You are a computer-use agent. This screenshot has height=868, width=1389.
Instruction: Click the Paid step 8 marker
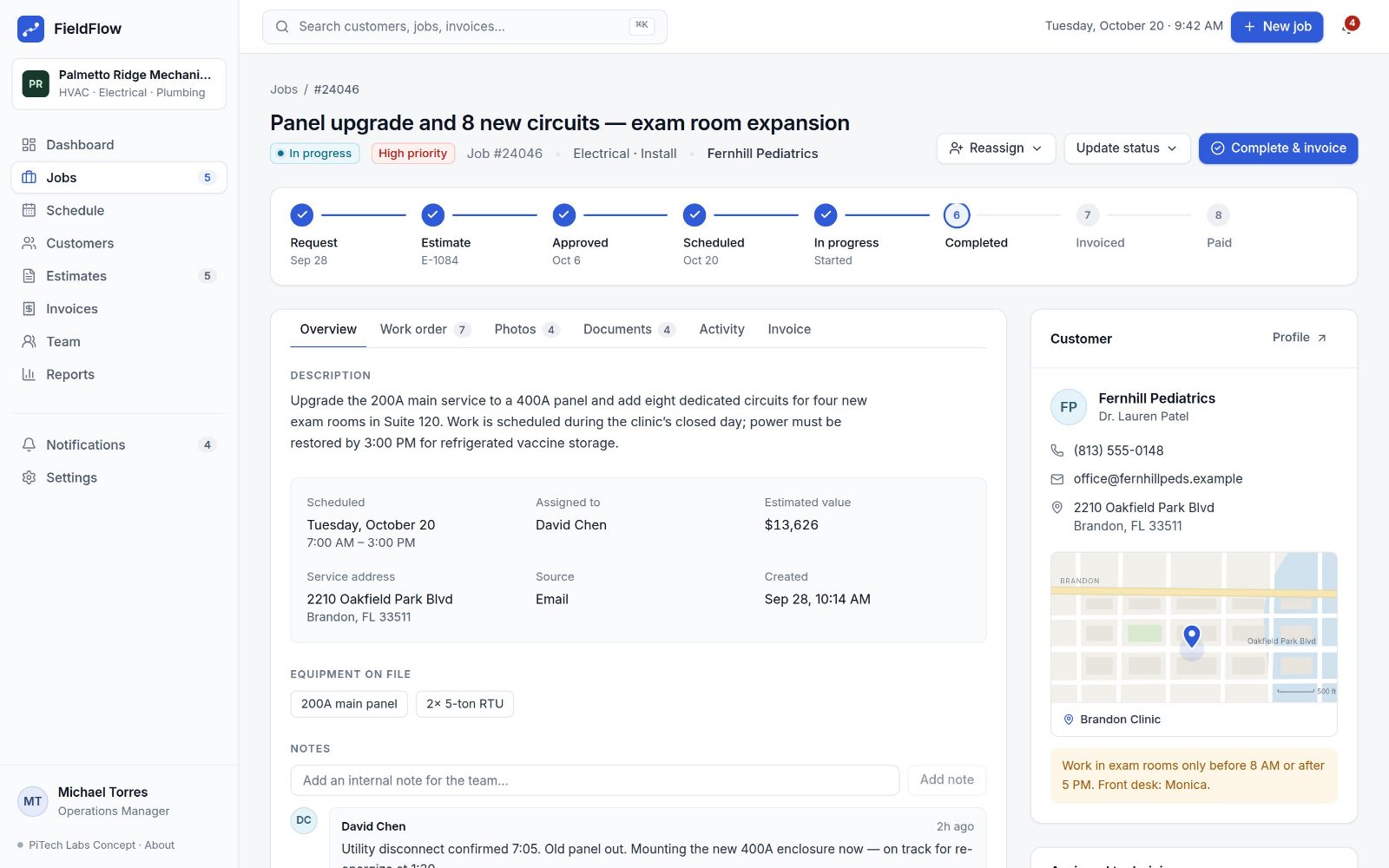click(x=1218, y=215)
